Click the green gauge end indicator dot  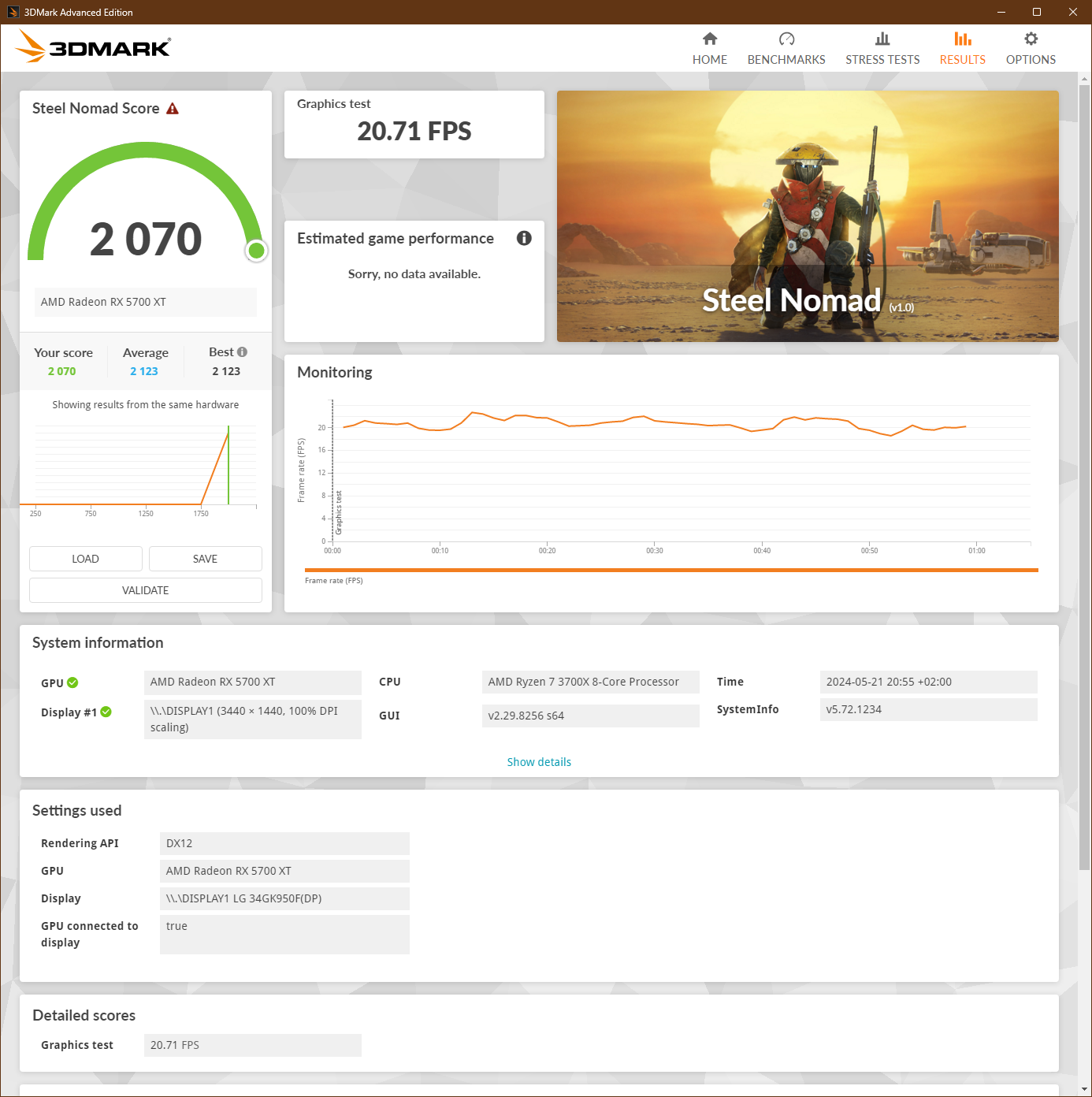click(256, 251)
